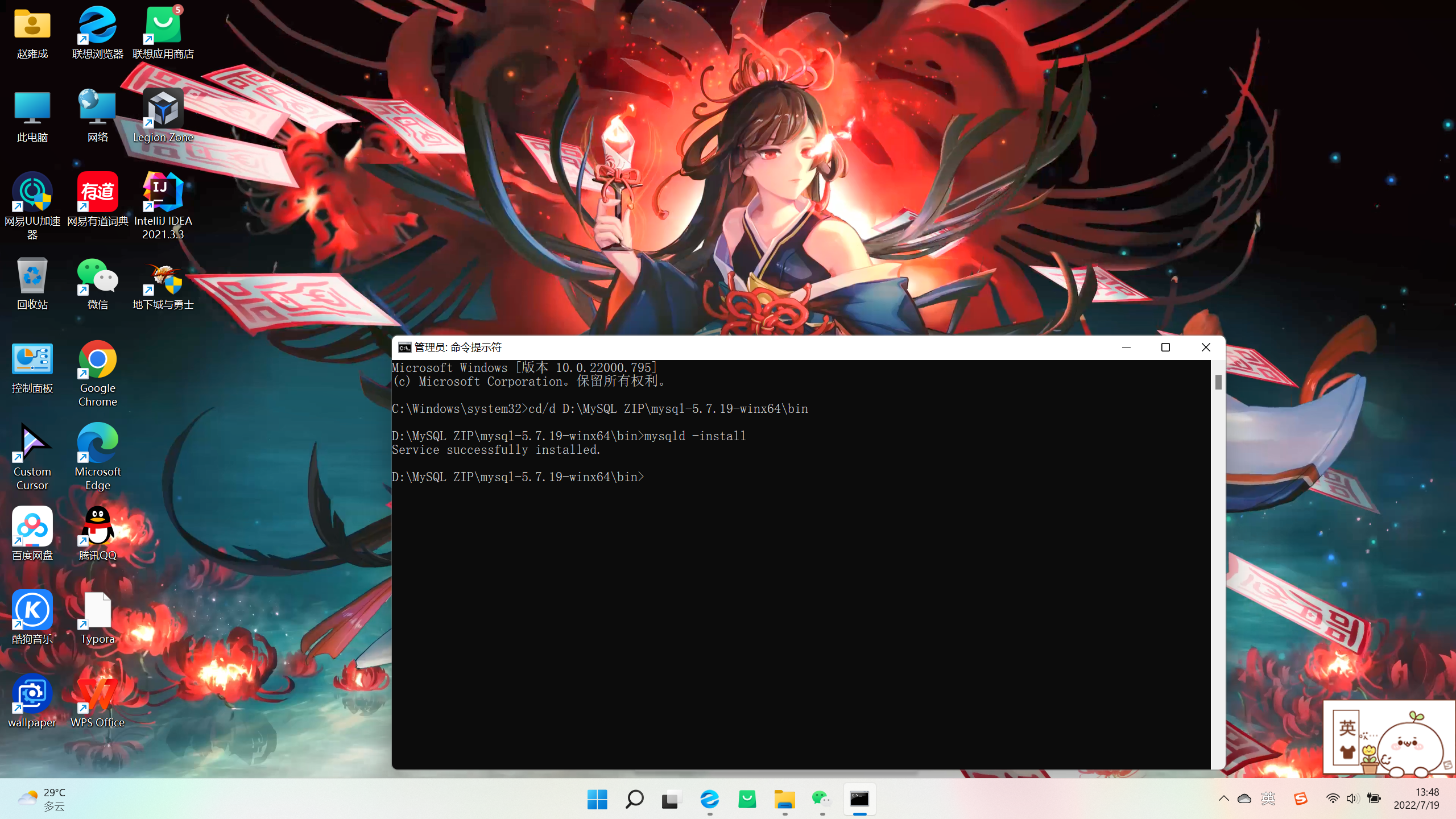This screenshot has height=819, width=1456.
Task: Expand the hidden tray icons chevron
Action: [1223, 799]
